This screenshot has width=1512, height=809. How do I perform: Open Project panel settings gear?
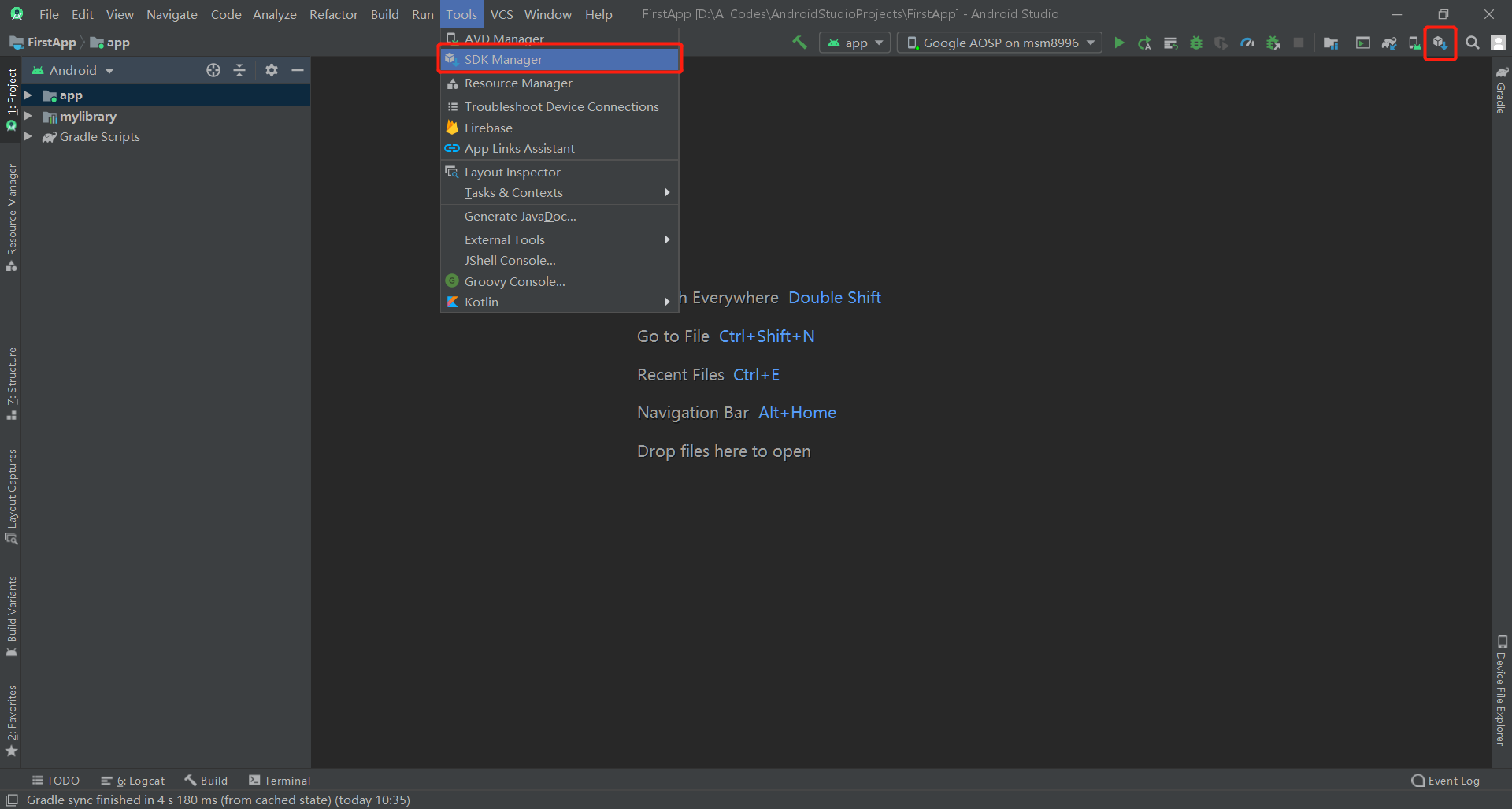pyautogui.click(x=272, y=70)
